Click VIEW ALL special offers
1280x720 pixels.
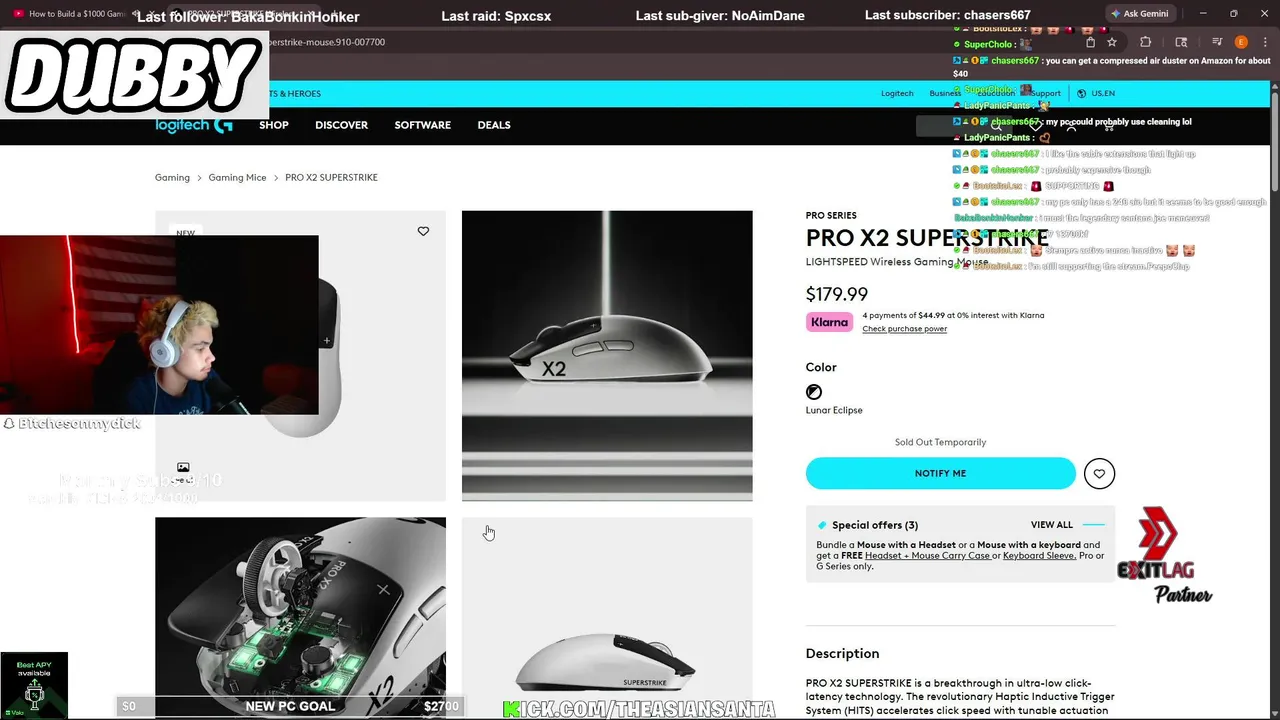pos(1052,525)
